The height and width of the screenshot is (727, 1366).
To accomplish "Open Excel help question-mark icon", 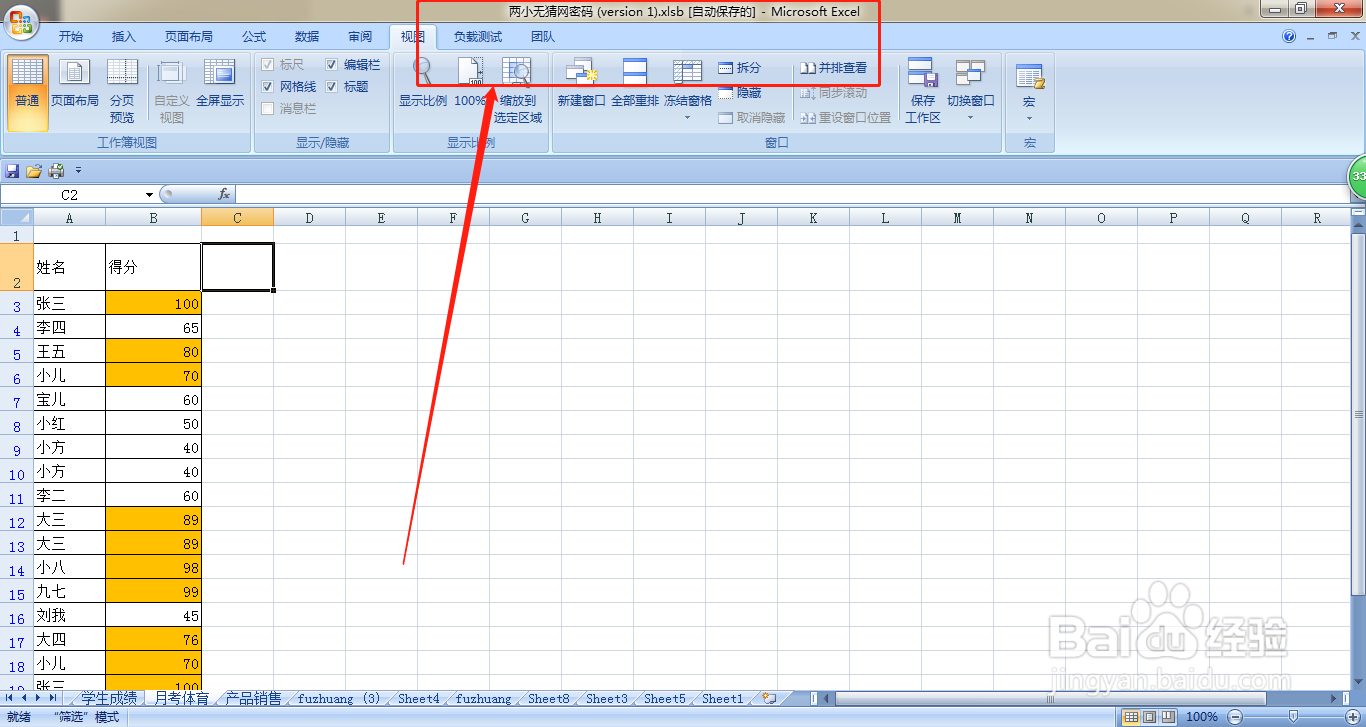I will tap(1289, 37).
